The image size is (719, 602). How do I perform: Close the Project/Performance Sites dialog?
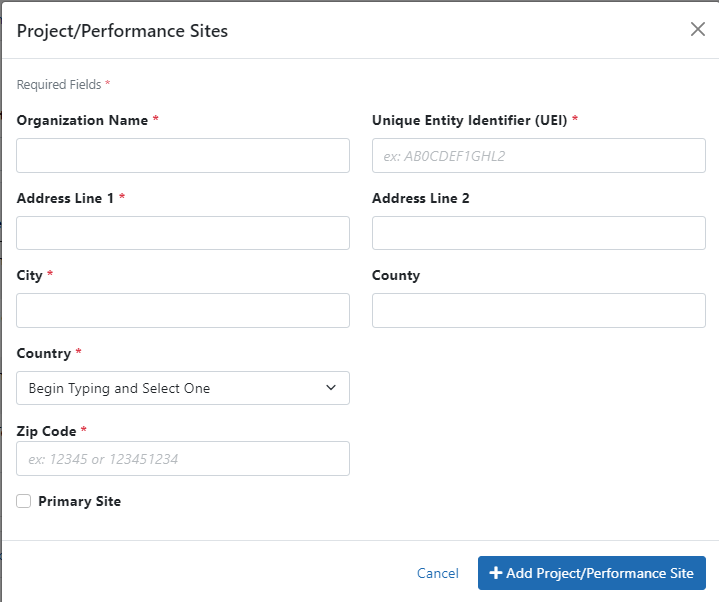tap(698, 29)
